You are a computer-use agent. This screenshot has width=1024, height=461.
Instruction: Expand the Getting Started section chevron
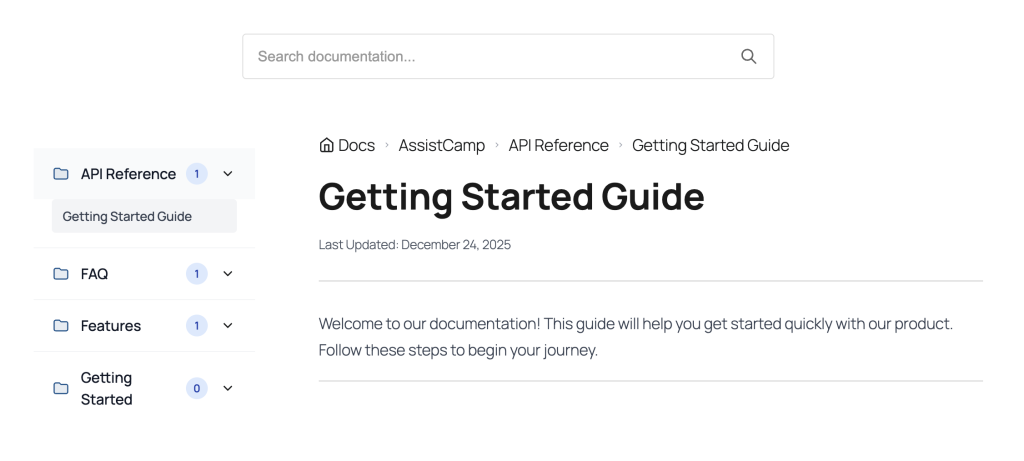tap(228, 389)
